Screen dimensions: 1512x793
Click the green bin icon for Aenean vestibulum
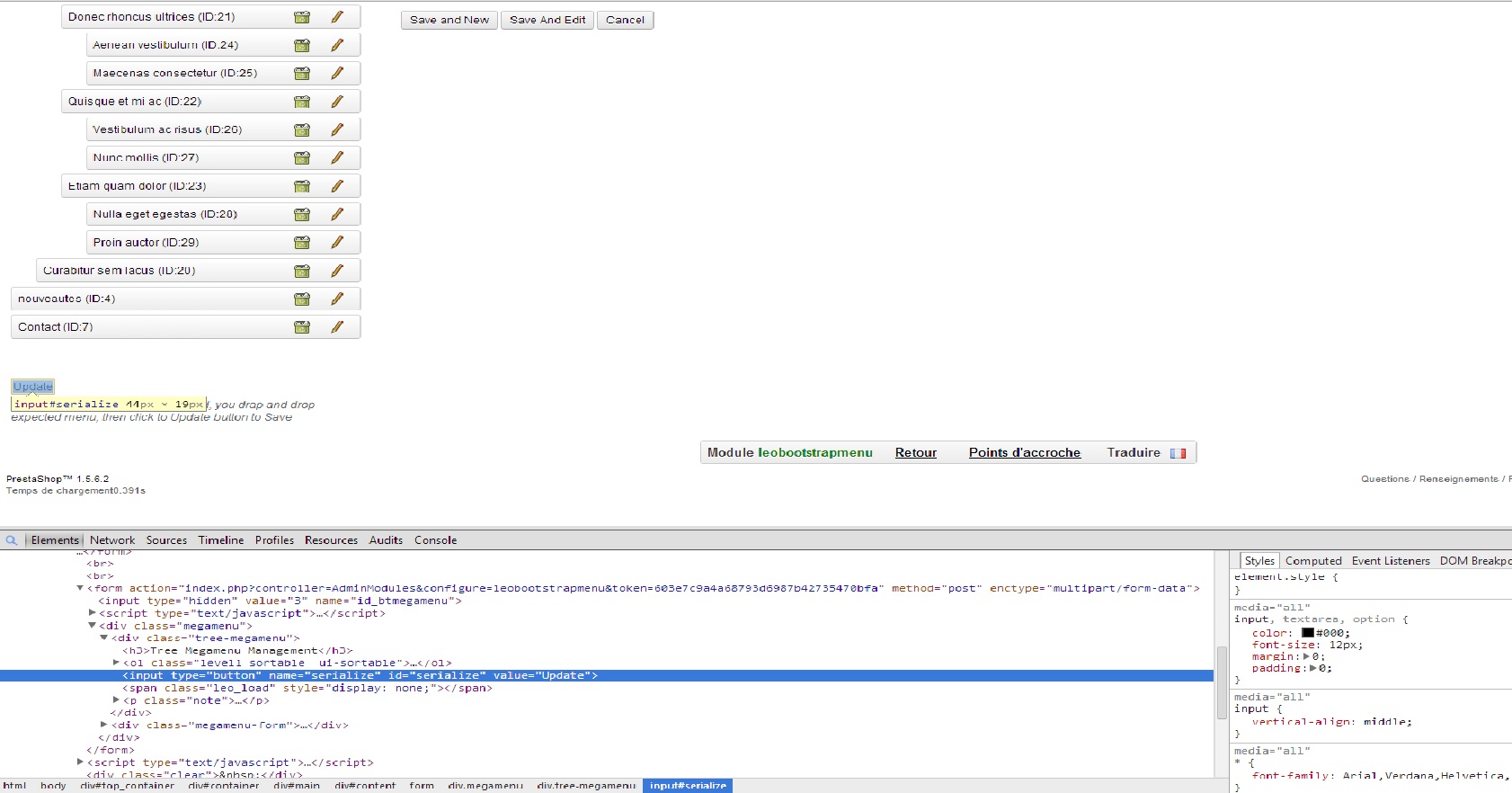pyautogui.click(x=302, y=45)
